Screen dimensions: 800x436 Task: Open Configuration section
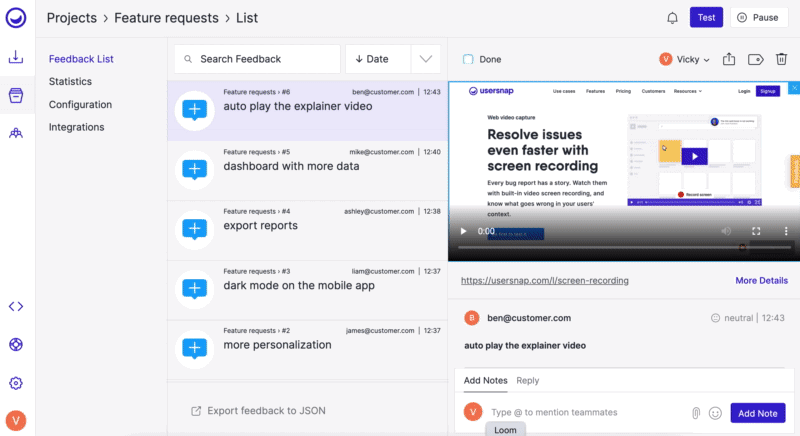coord(80,105)
